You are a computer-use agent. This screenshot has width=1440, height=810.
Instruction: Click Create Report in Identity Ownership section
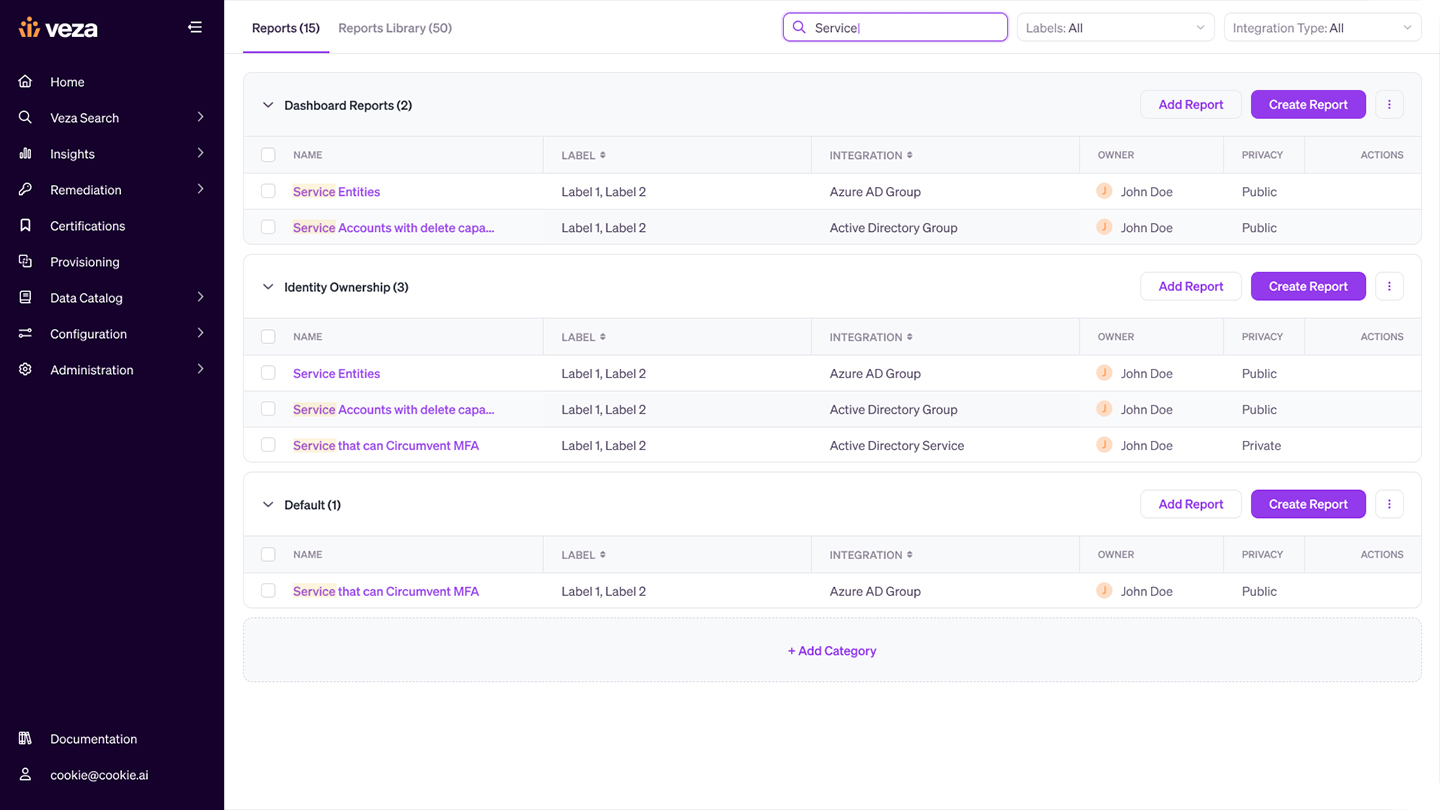pyautogui.click(x=1308, y=286)
